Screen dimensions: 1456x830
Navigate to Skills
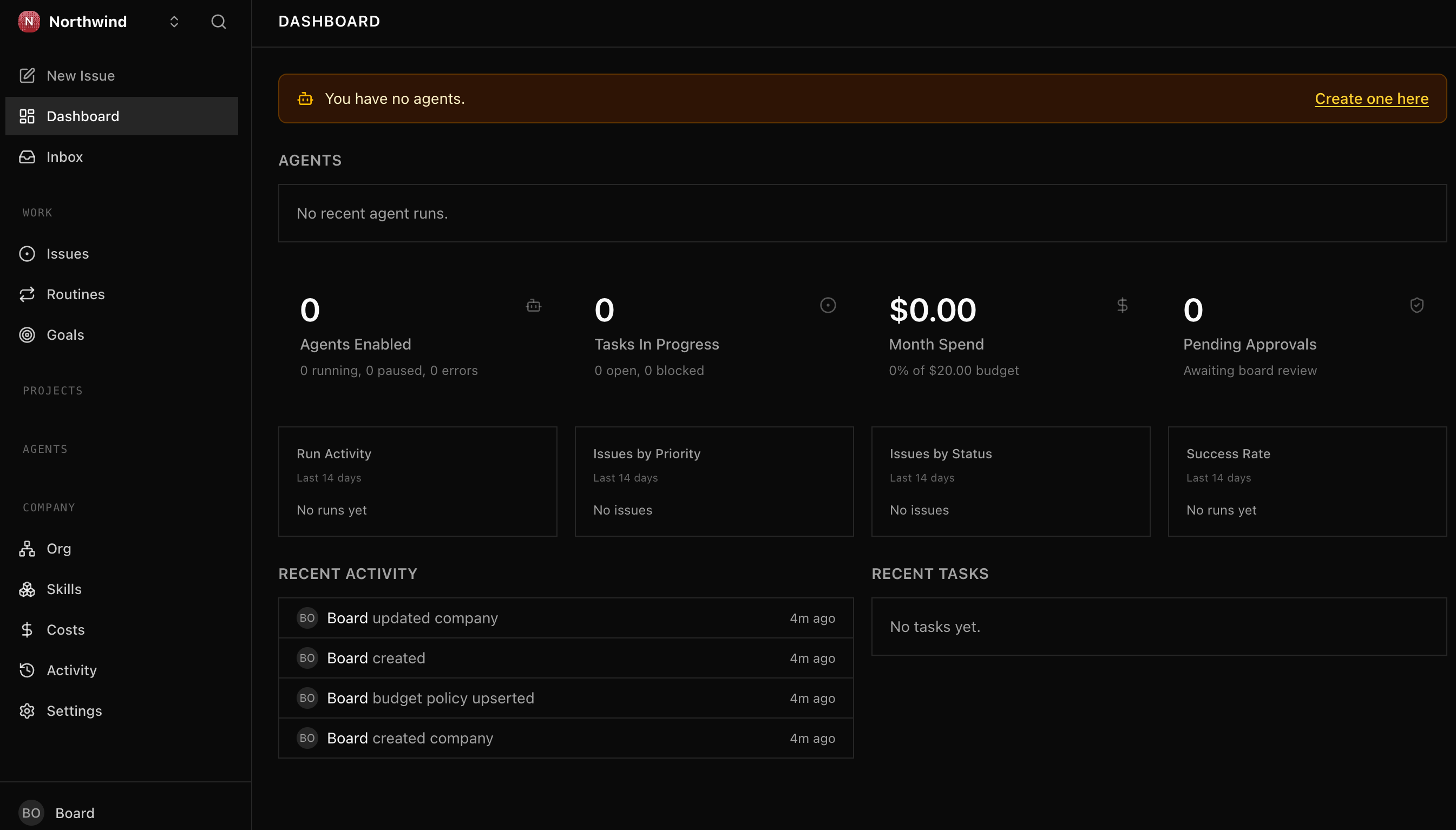[121, 589]
